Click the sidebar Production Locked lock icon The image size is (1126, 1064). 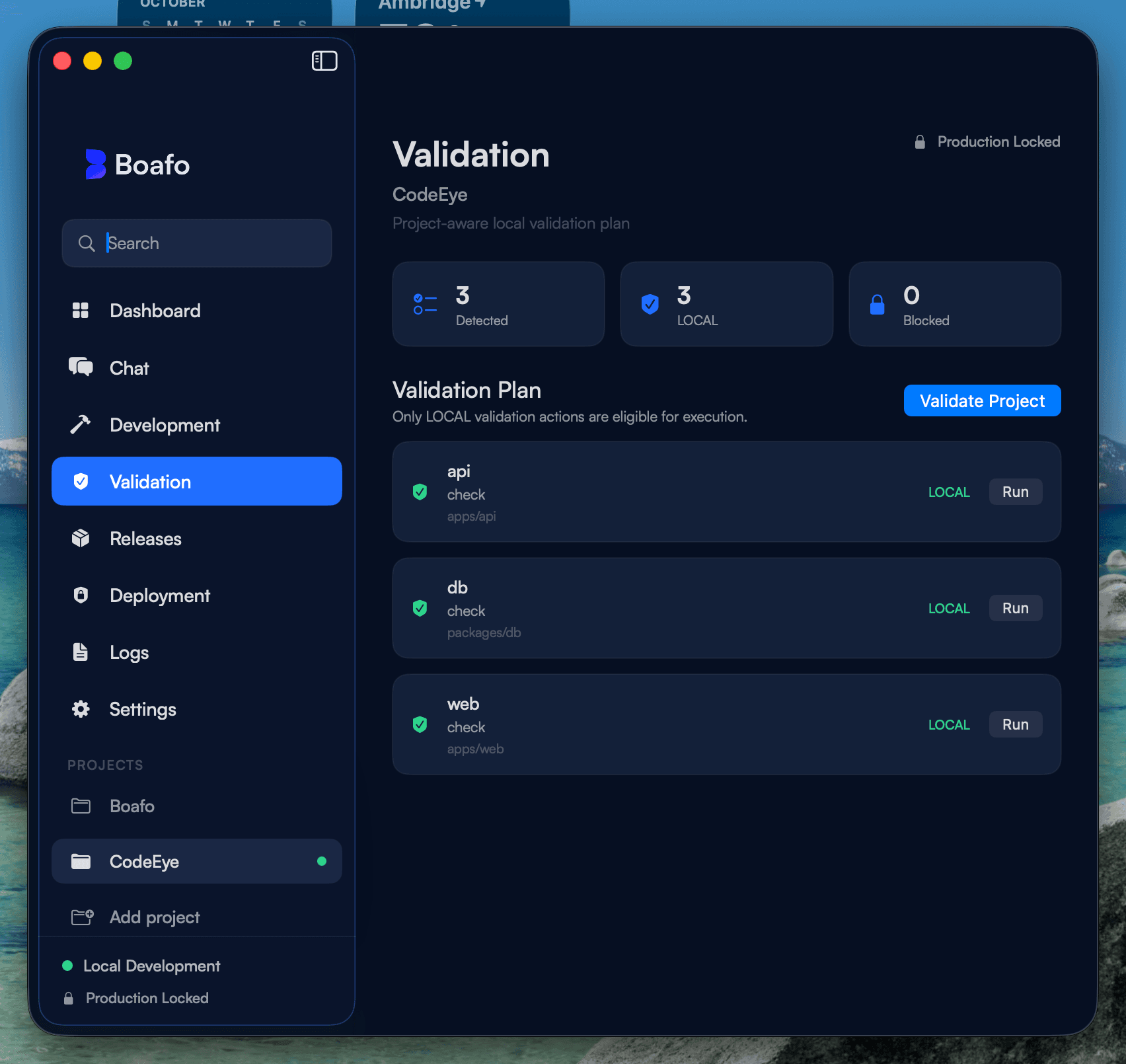click(x=68, y=998)
